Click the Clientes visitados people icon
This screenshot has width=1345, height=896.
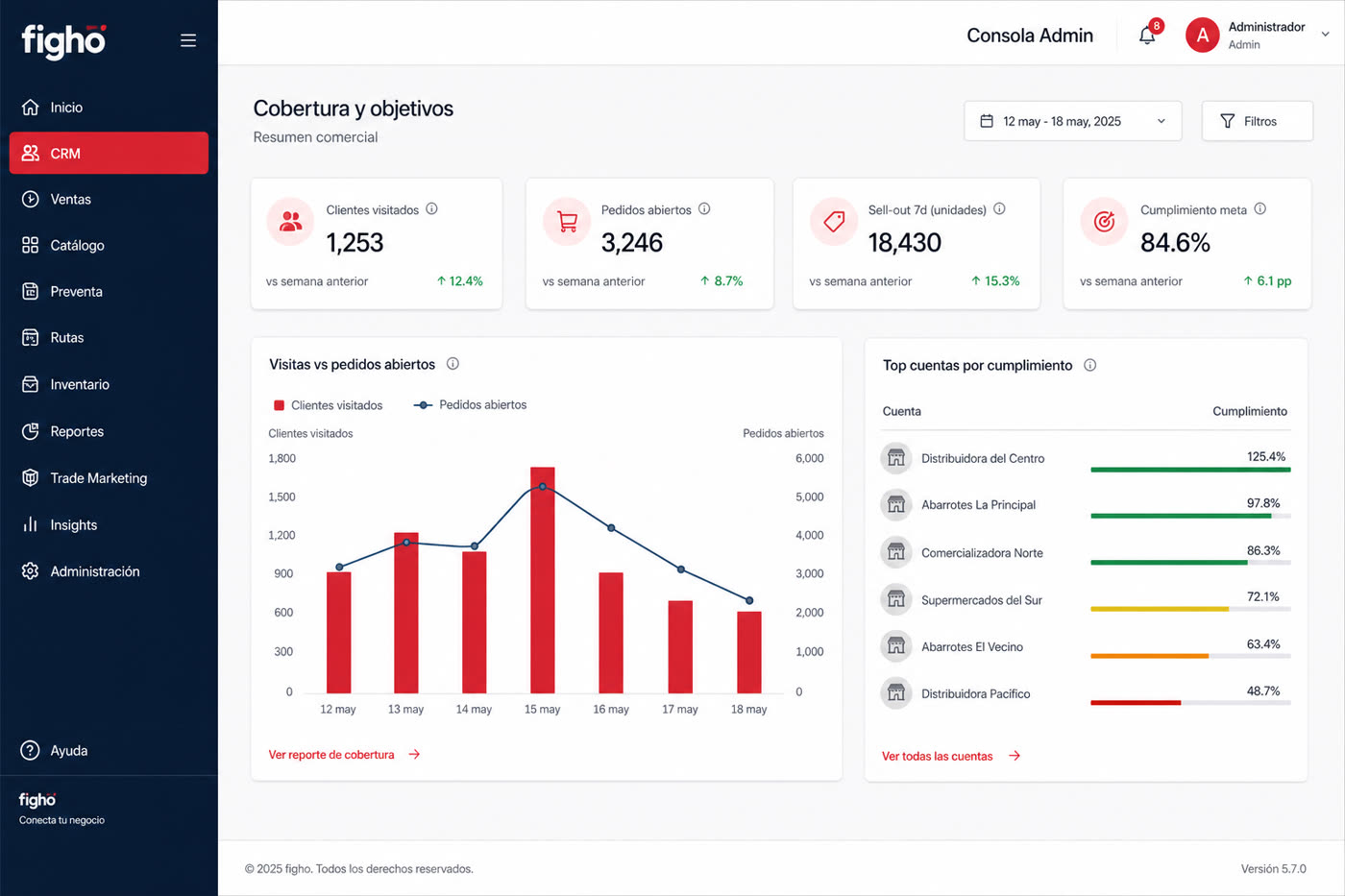click(290, 222)
